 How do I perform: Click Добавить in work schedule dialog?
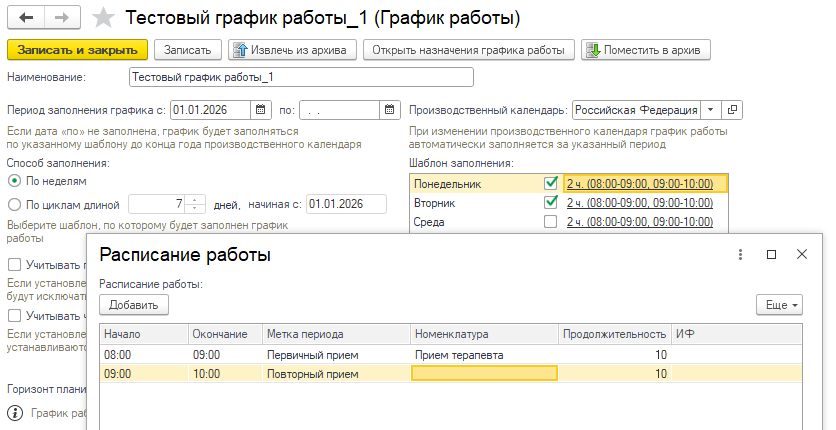[134, 304]
